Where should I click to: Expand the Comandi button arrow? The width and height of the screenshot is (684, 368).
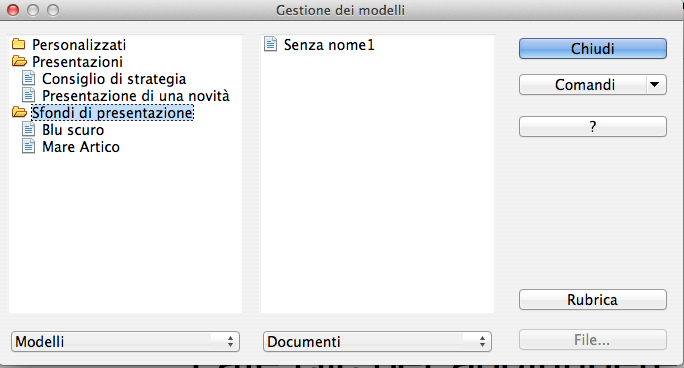click(654, 84)
